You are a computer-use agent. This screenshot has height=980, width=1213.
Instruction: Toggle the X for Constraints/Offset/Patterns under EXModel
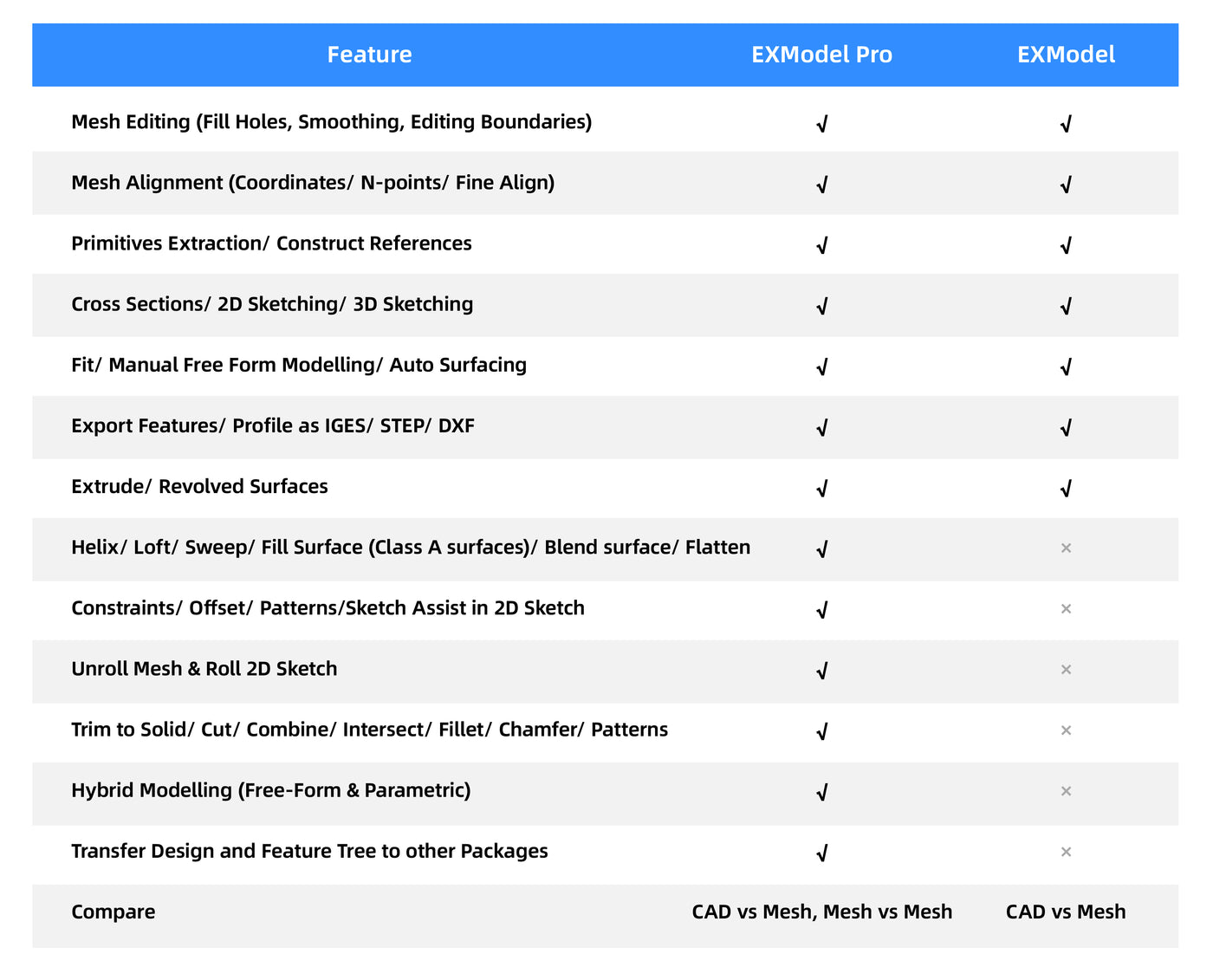[1066, 609]
